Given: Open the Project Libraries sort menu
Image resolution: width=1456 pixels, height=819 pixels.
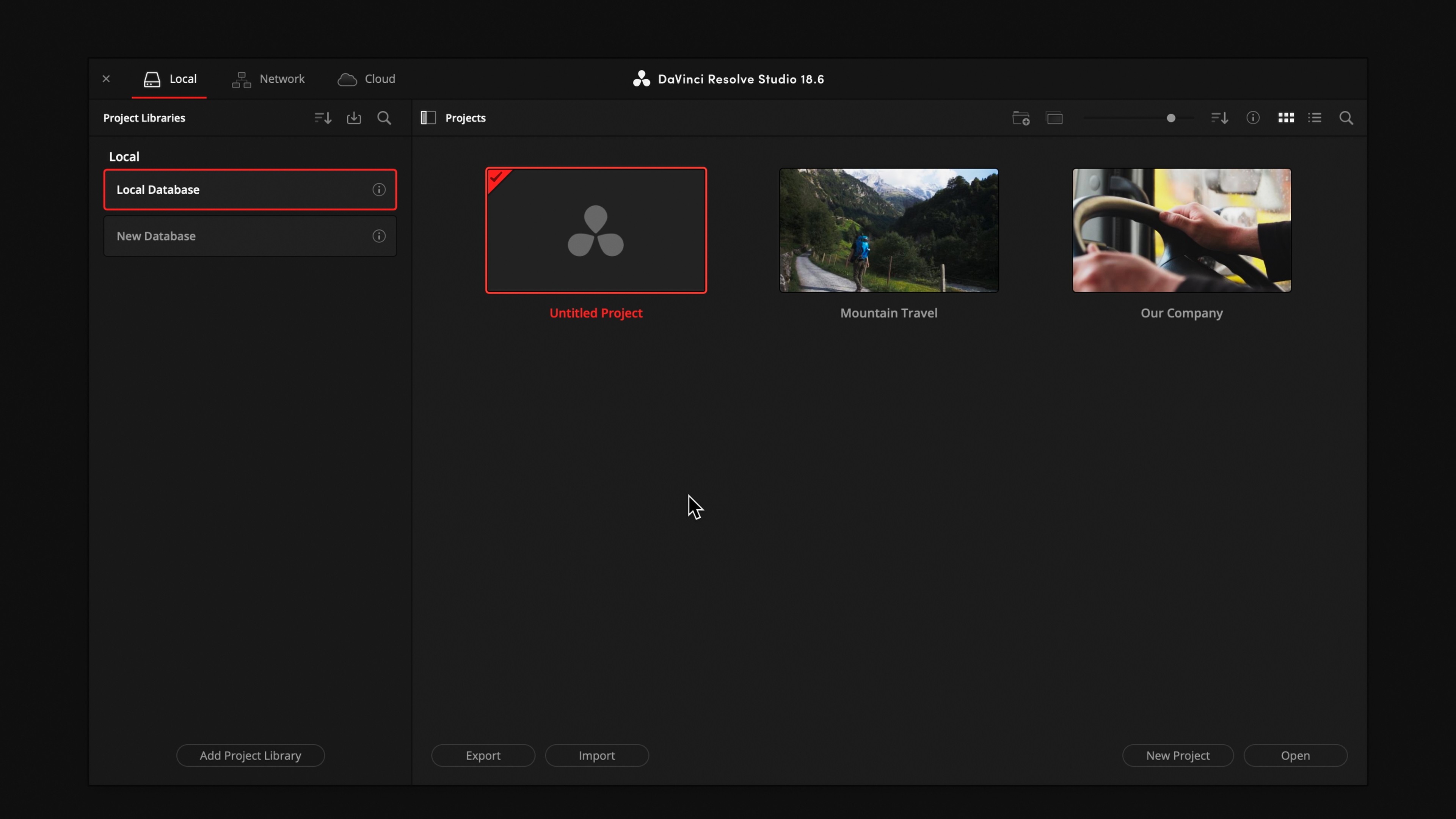Looking at the screenshot, I should tap(323, 118).
